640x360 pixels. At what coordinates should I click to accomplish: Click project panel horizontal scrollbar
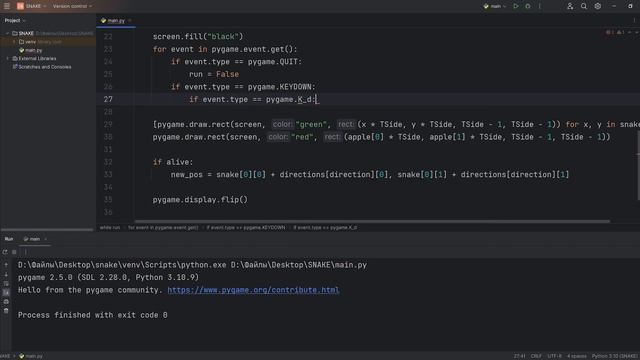tap(47, 230)
